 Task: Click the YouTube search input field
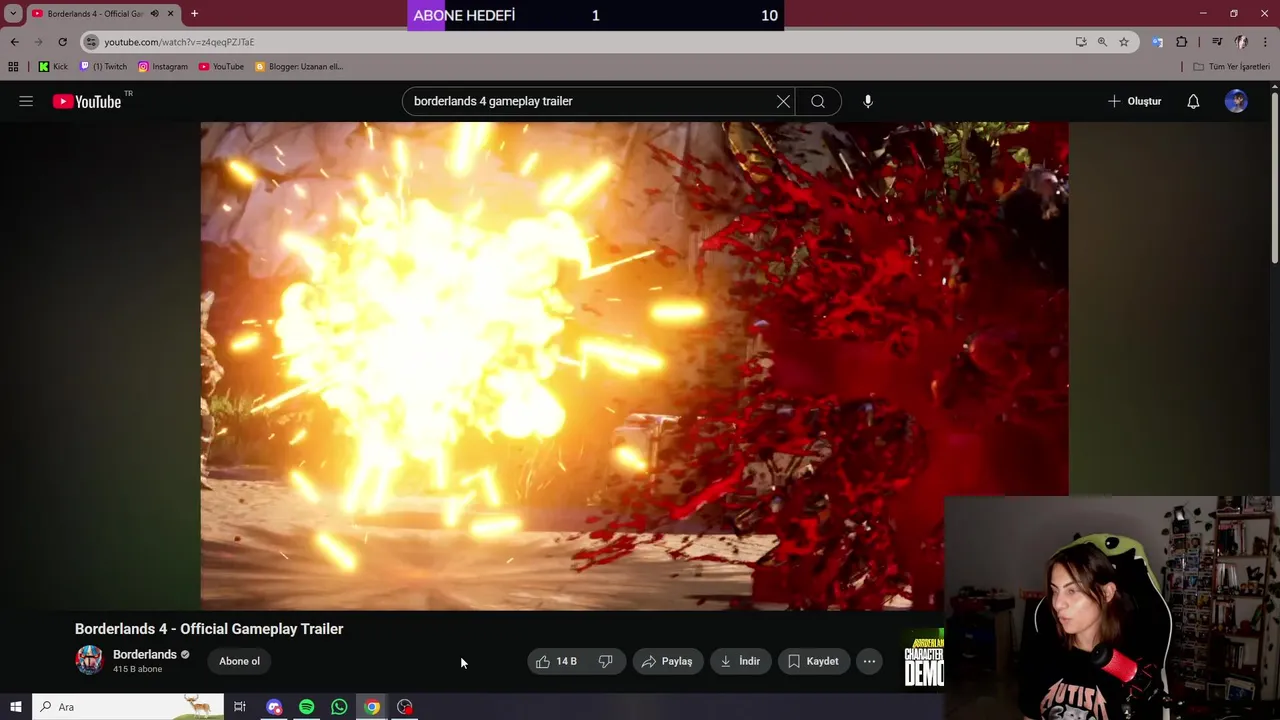590,101
